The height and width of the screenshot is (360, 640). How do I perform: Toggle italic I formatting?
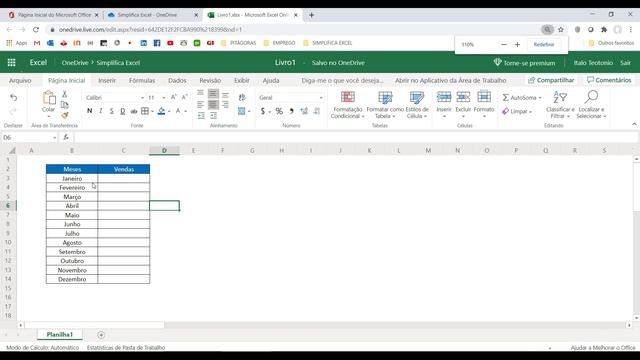coord(100,111)
